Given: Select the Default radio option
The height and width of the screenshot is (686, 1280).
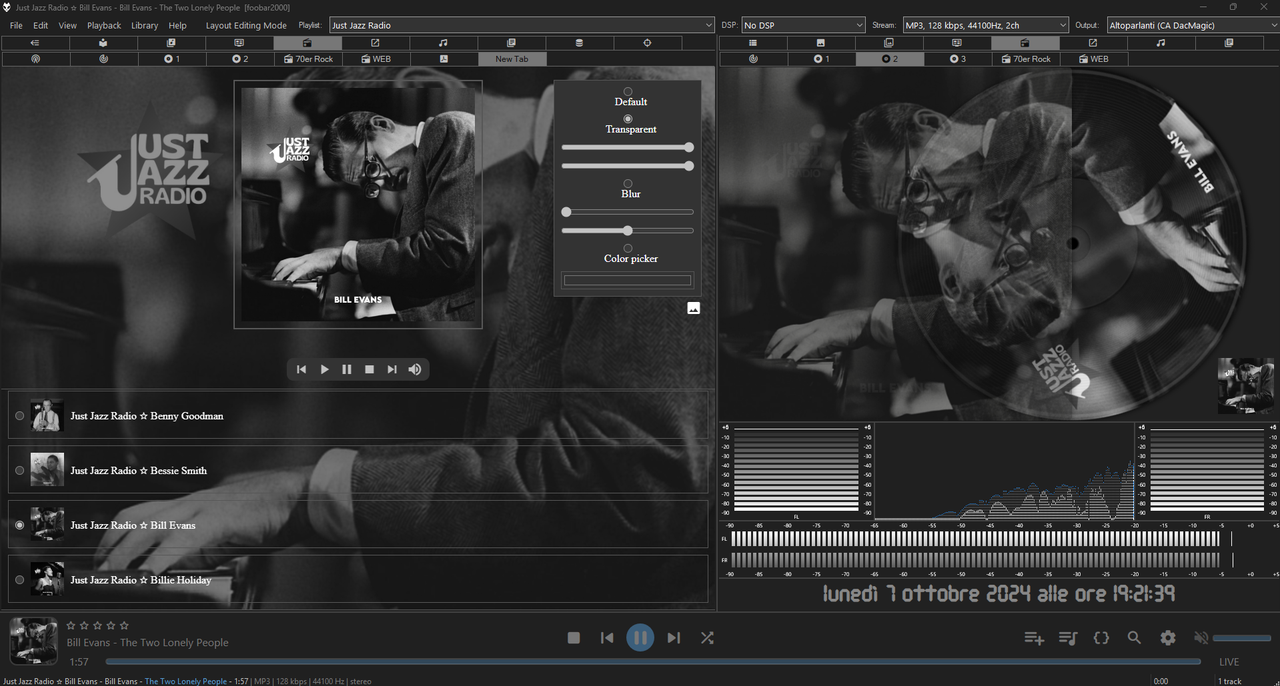Looking at the screenshot, I should click(x=628, y=92).
